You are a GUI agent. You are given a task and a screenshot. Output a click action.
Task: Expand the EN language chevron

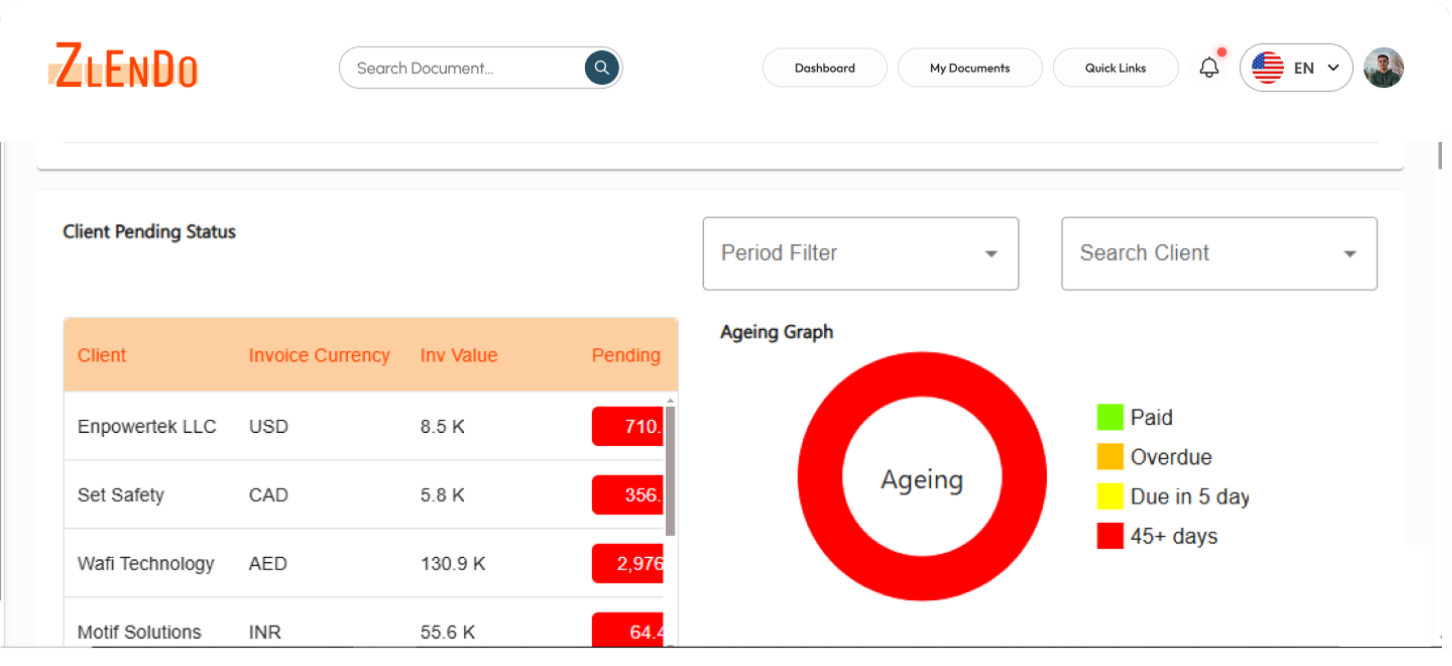1332,68
